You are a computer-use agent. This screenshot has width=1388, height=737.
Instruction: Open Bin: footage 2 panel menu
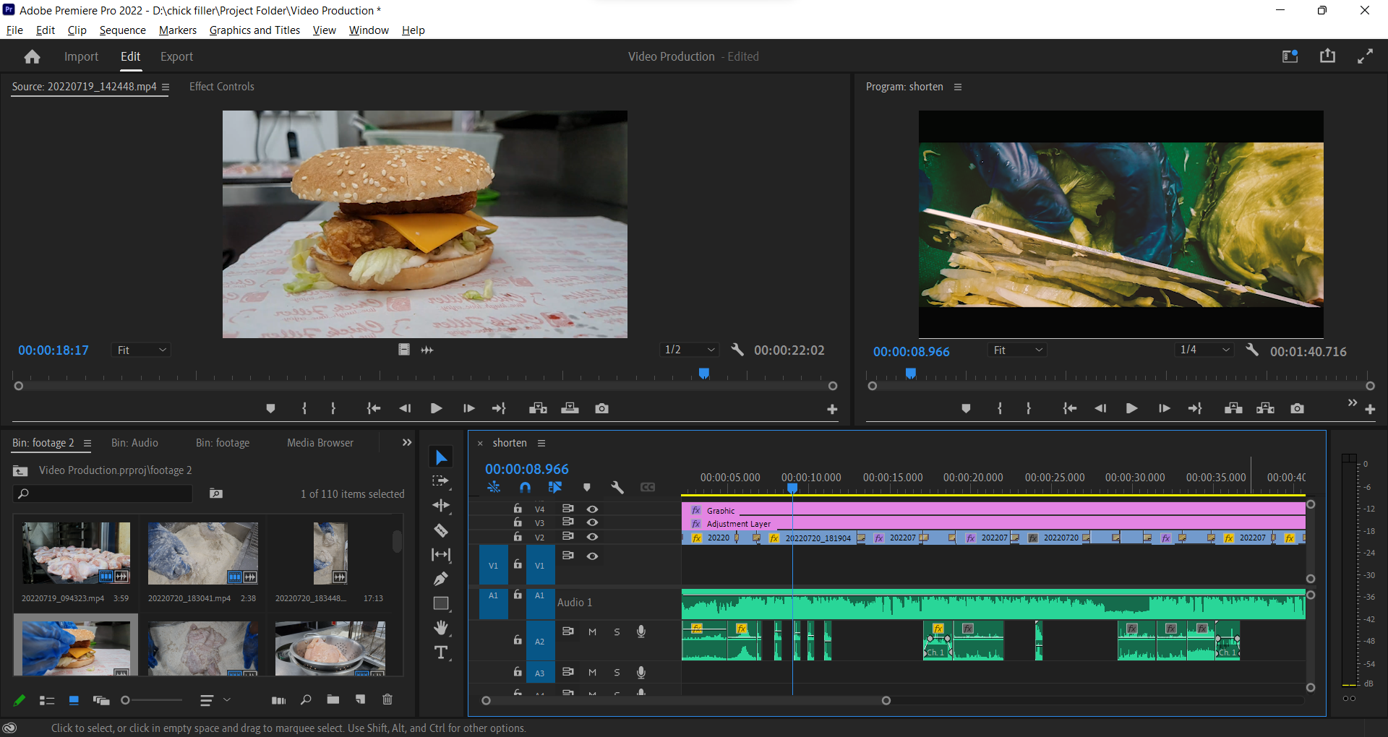click(87, 443)
